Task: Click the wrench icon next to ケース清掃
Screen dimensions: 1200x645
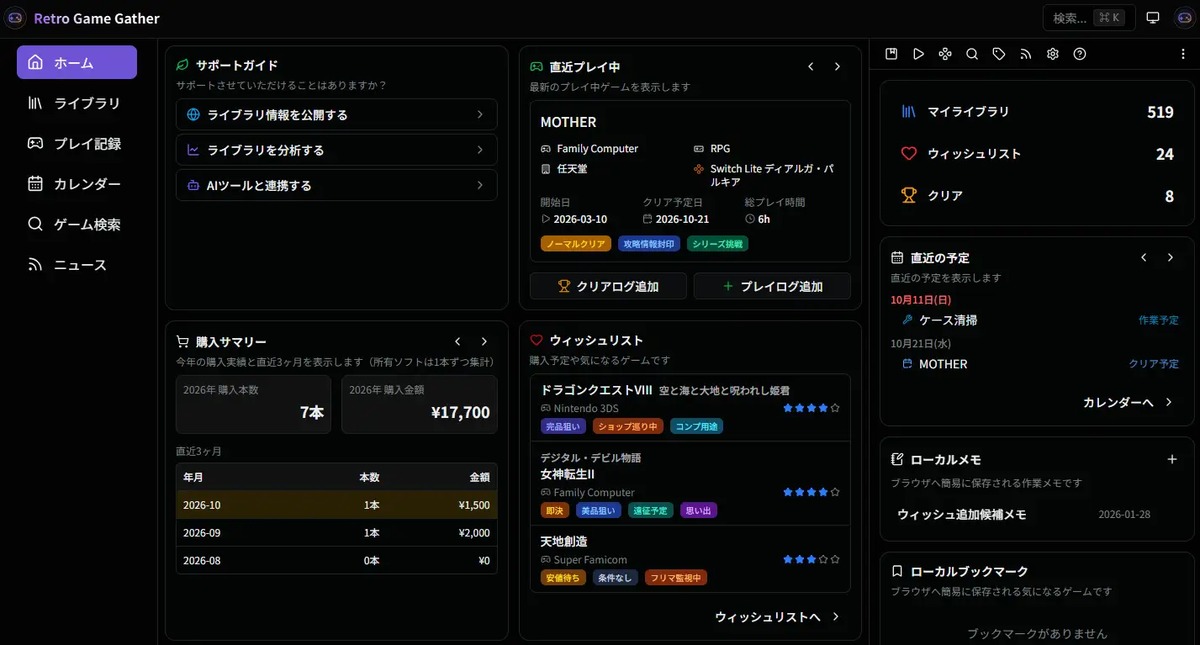Action: (907, 320)
